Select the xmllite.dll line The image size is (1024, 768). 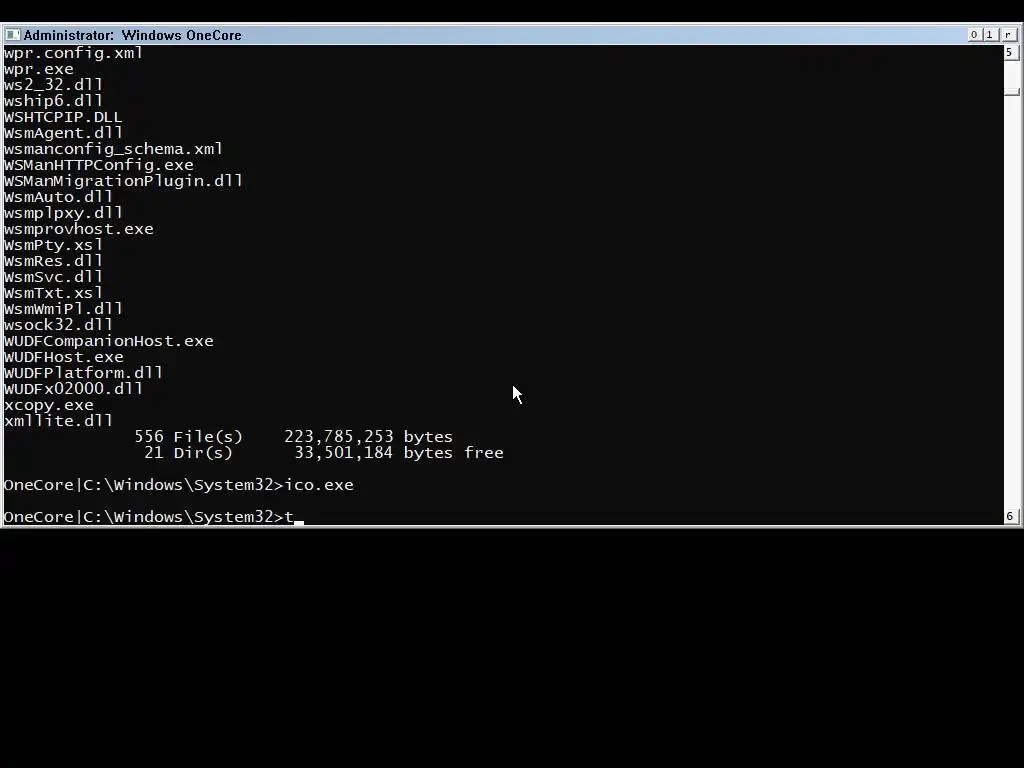tap(59, 421)
